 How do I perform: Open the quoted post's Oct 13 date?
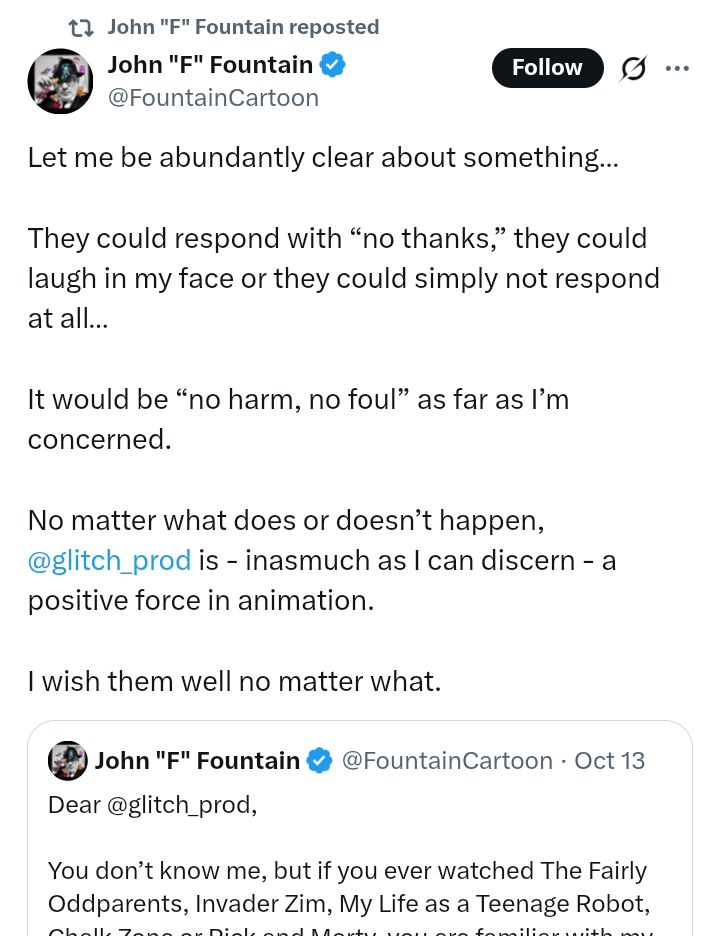pos(610,761)
